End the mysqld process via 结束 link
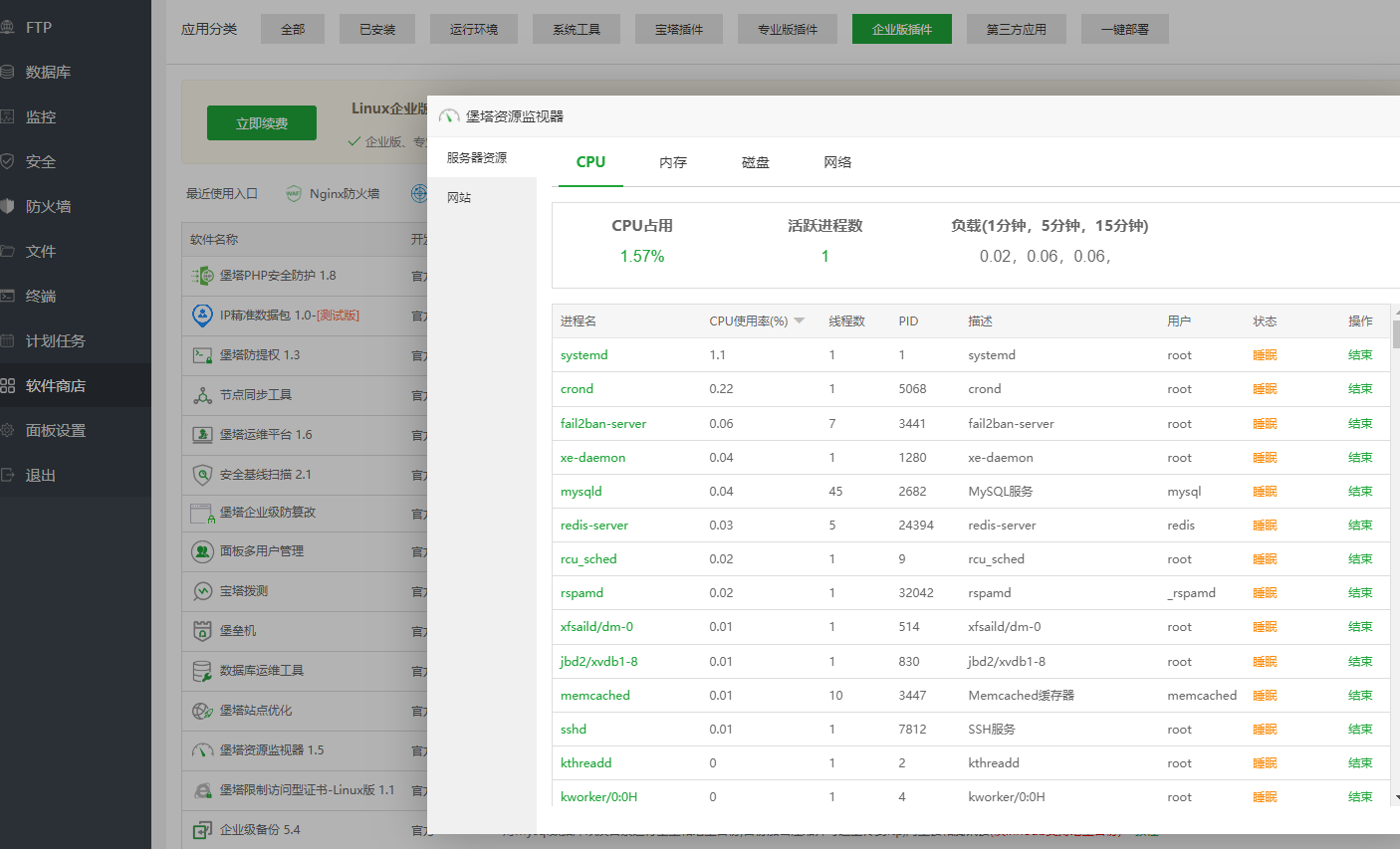The width and height of the screenshot is (1400, 849). tap(1360, 491)
